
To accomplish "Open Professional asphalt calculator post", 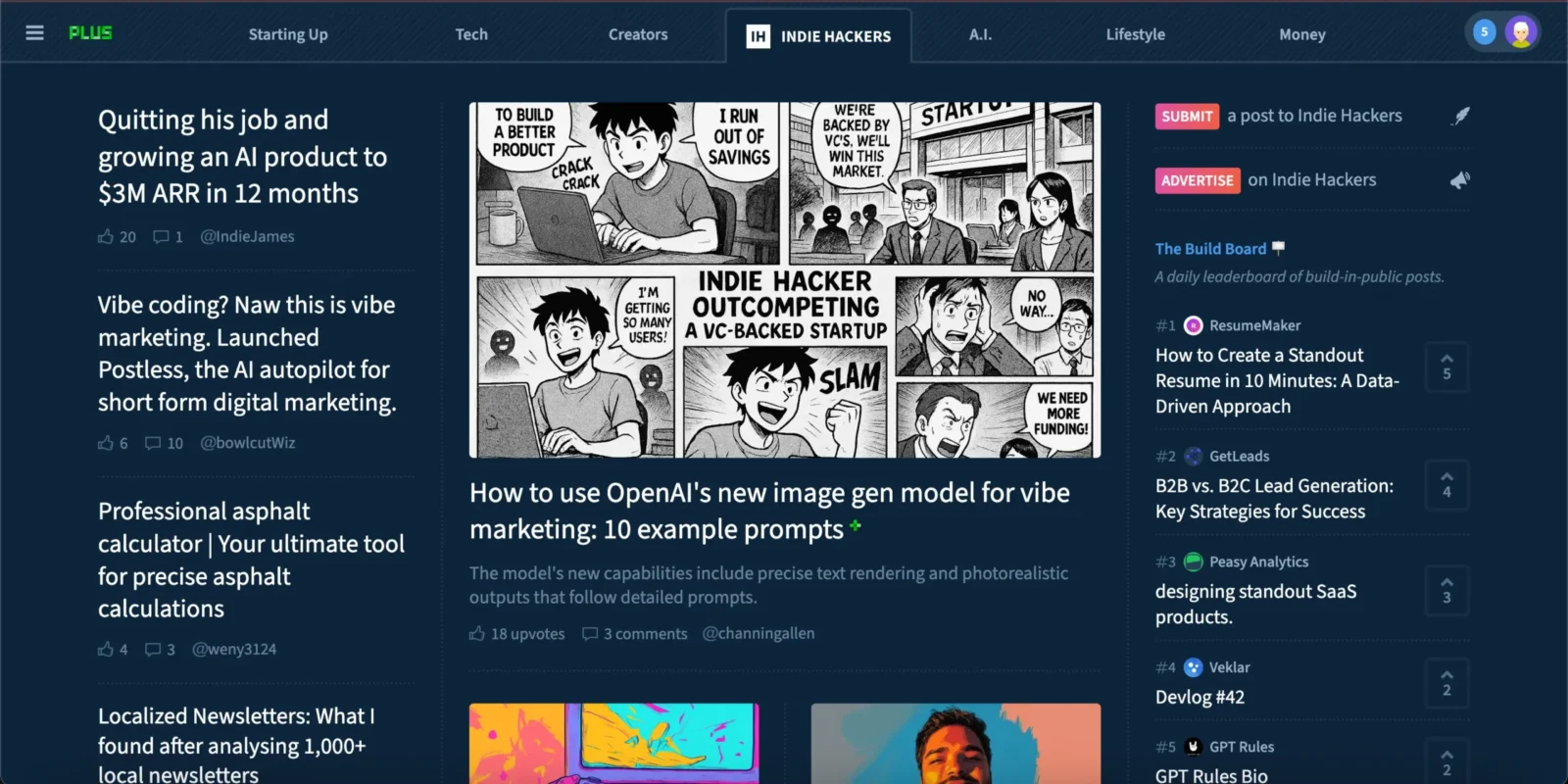I will coord(251,560).
